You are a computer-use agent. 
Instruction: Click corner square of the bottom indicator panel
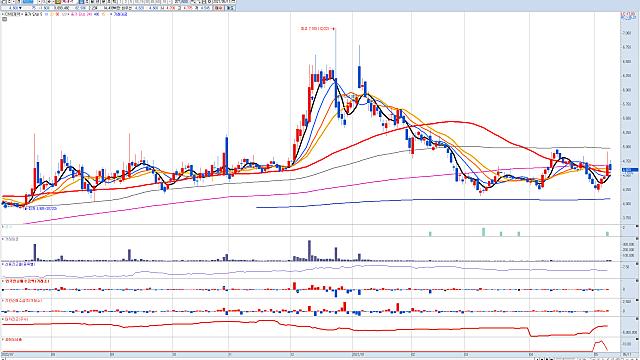pyautogui.click(x=637, y=340)
